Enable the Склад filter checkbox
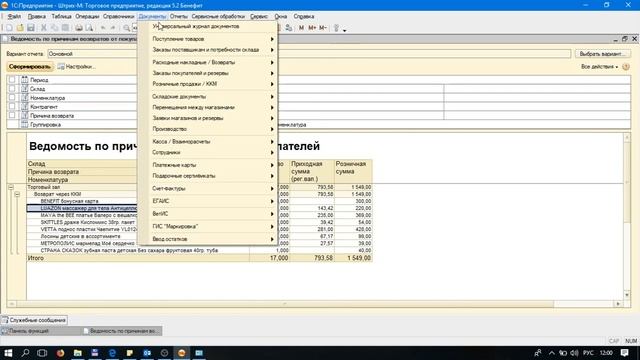 [12, 89]
